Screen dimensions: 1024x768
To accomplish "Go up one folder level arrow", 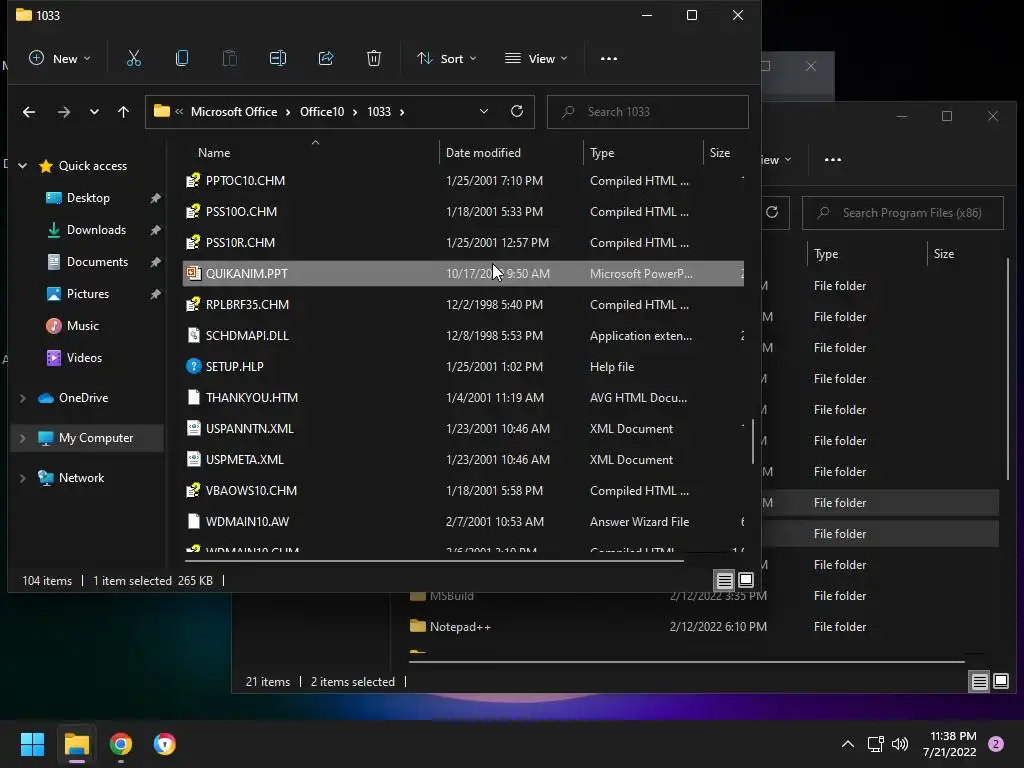I will (123, 112).
